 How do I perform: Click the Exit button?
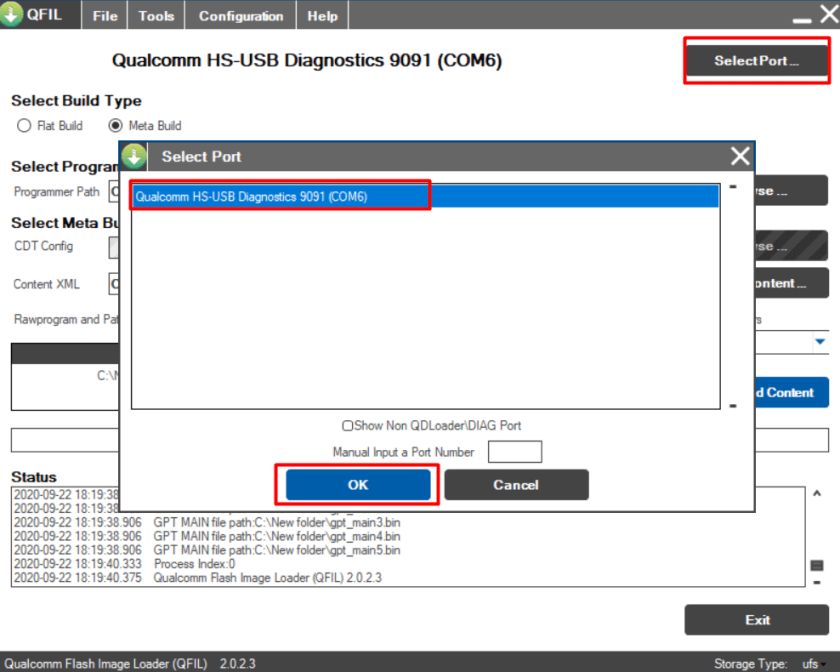[x=756, y=620]
